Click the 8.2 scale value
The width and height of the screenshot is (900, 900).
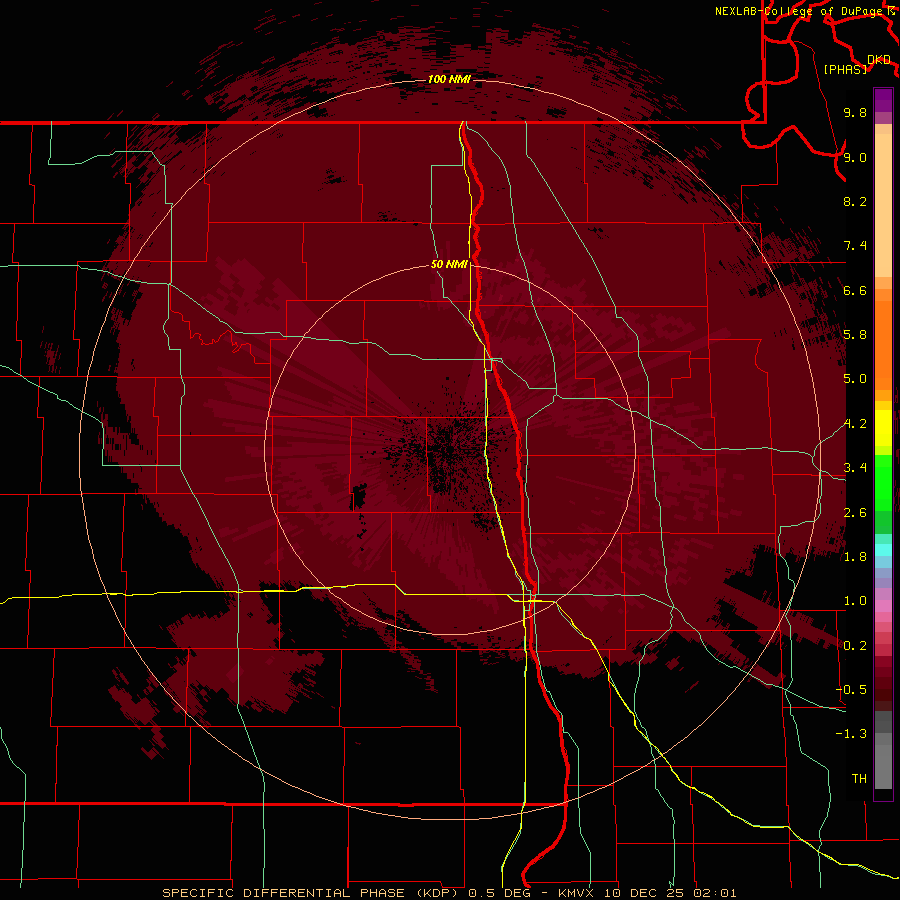855,201
